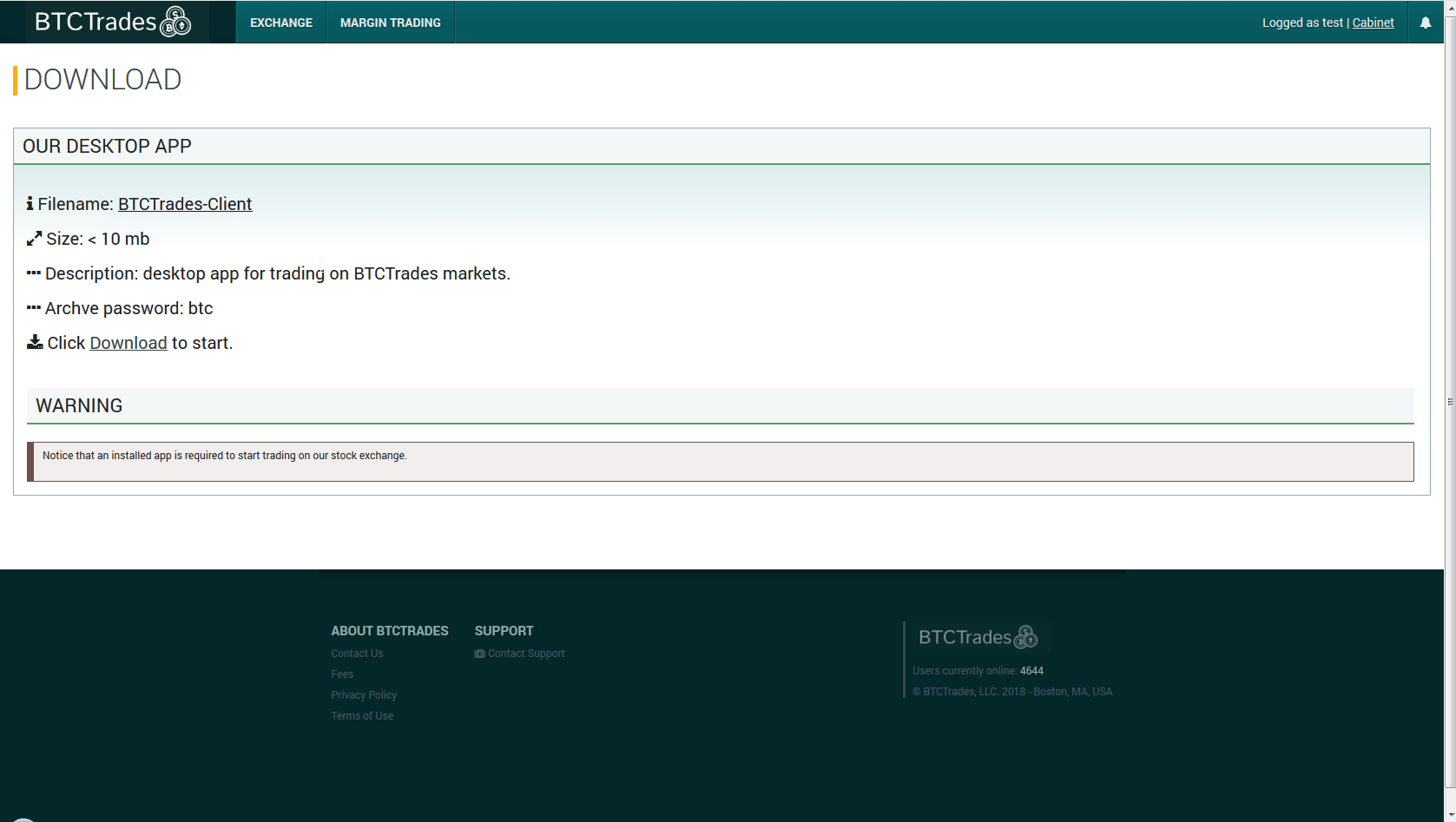This screenshot has height=822, width=1456.
Task: Open the notifications bell icon
Action: [x=1426, y=23]
